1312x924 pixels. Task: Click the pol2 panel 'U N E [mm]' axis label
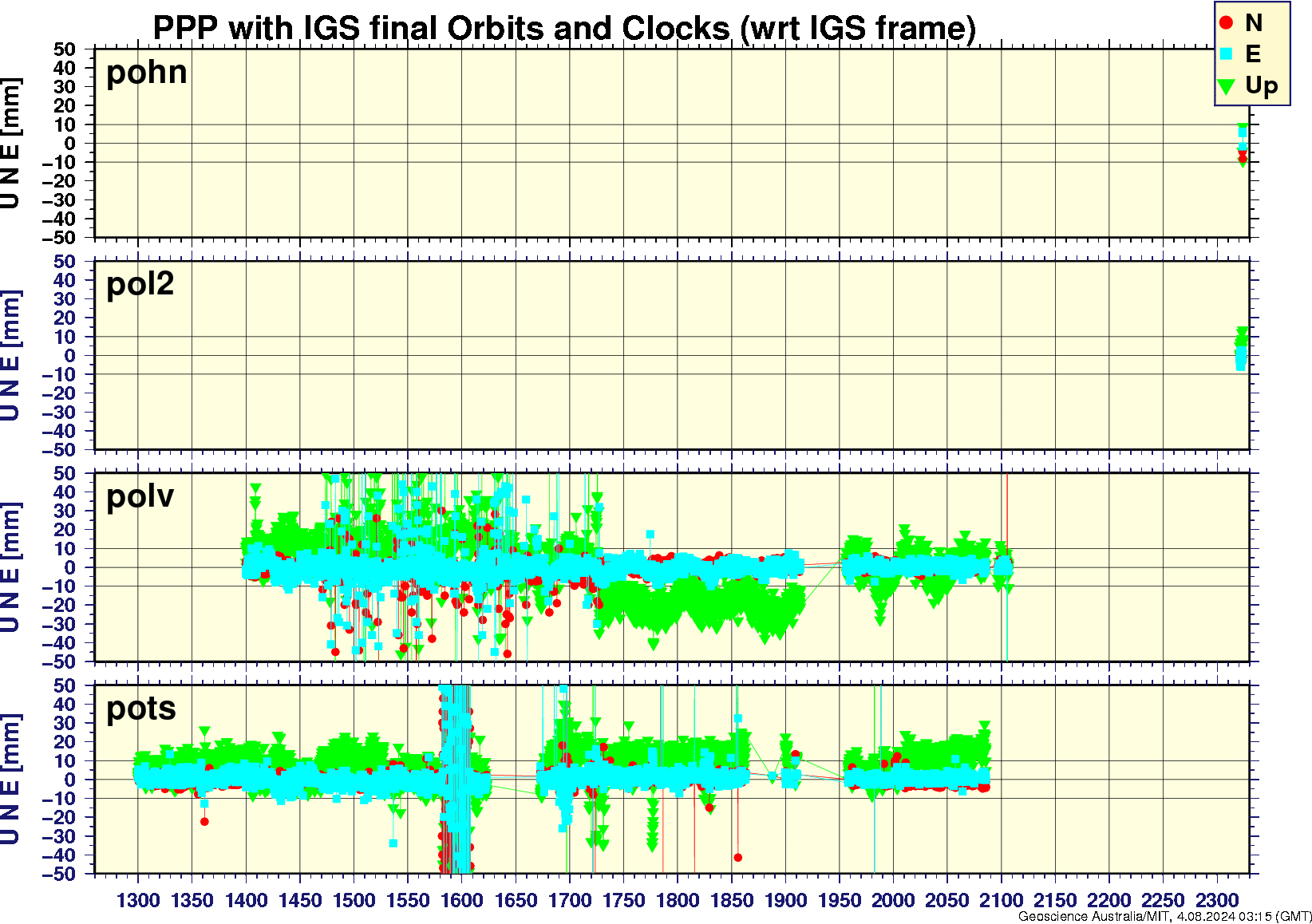[x=10, y=356]
